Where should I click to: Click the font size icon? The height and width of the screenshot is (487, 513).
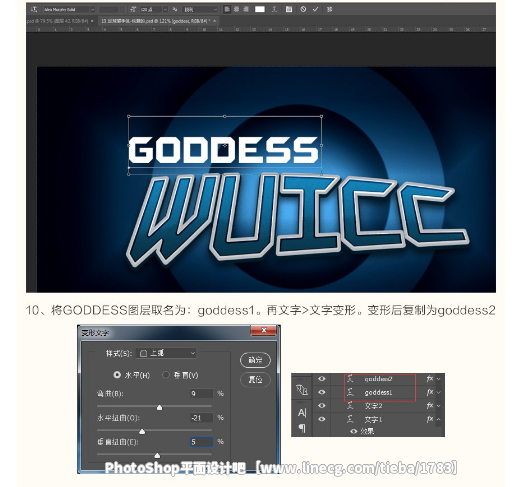point(133,9)
